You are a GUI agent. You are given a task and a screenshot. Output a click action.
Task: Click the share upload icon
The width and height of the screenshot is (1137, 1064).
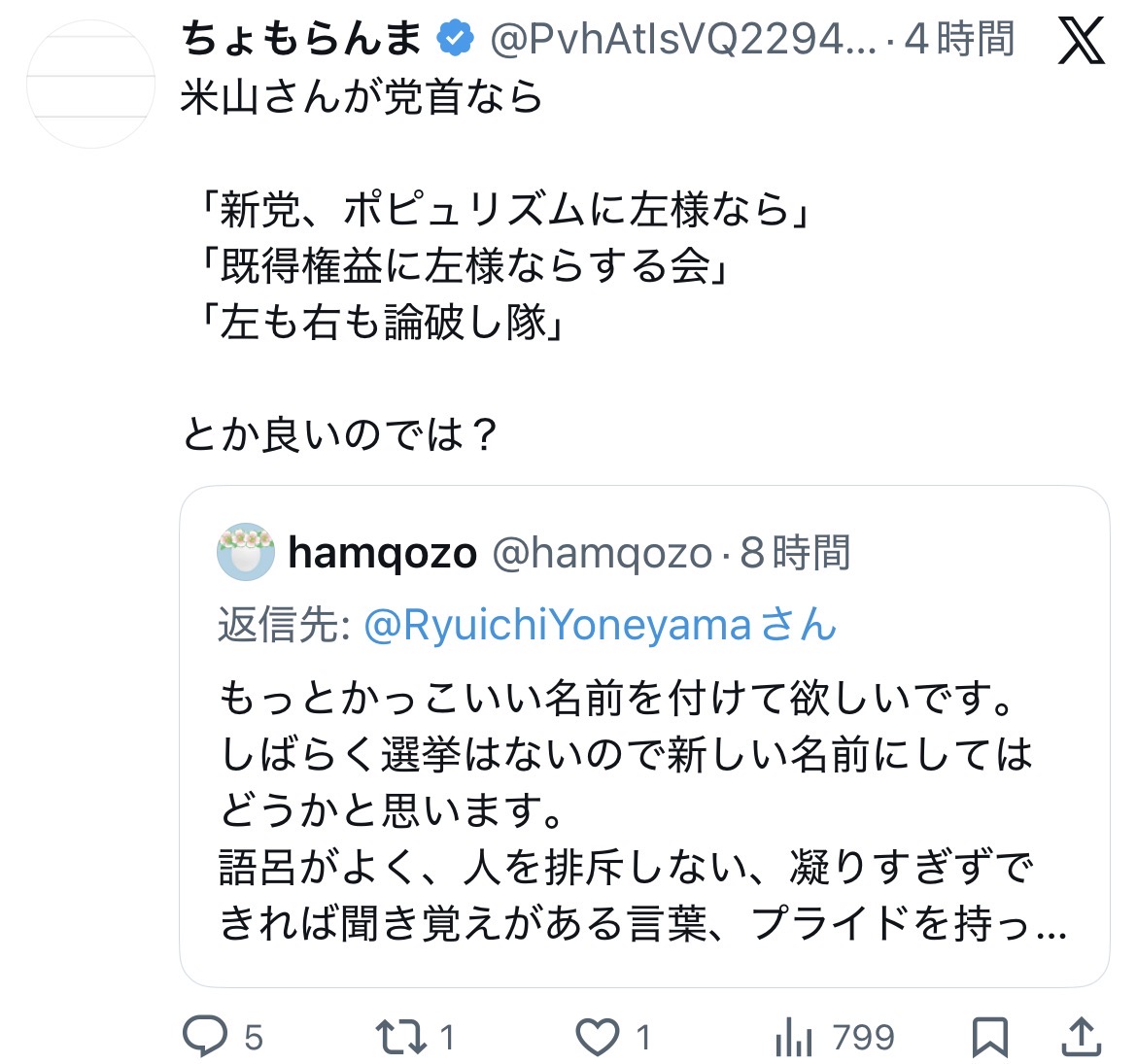click(x=1082, y=1036)
